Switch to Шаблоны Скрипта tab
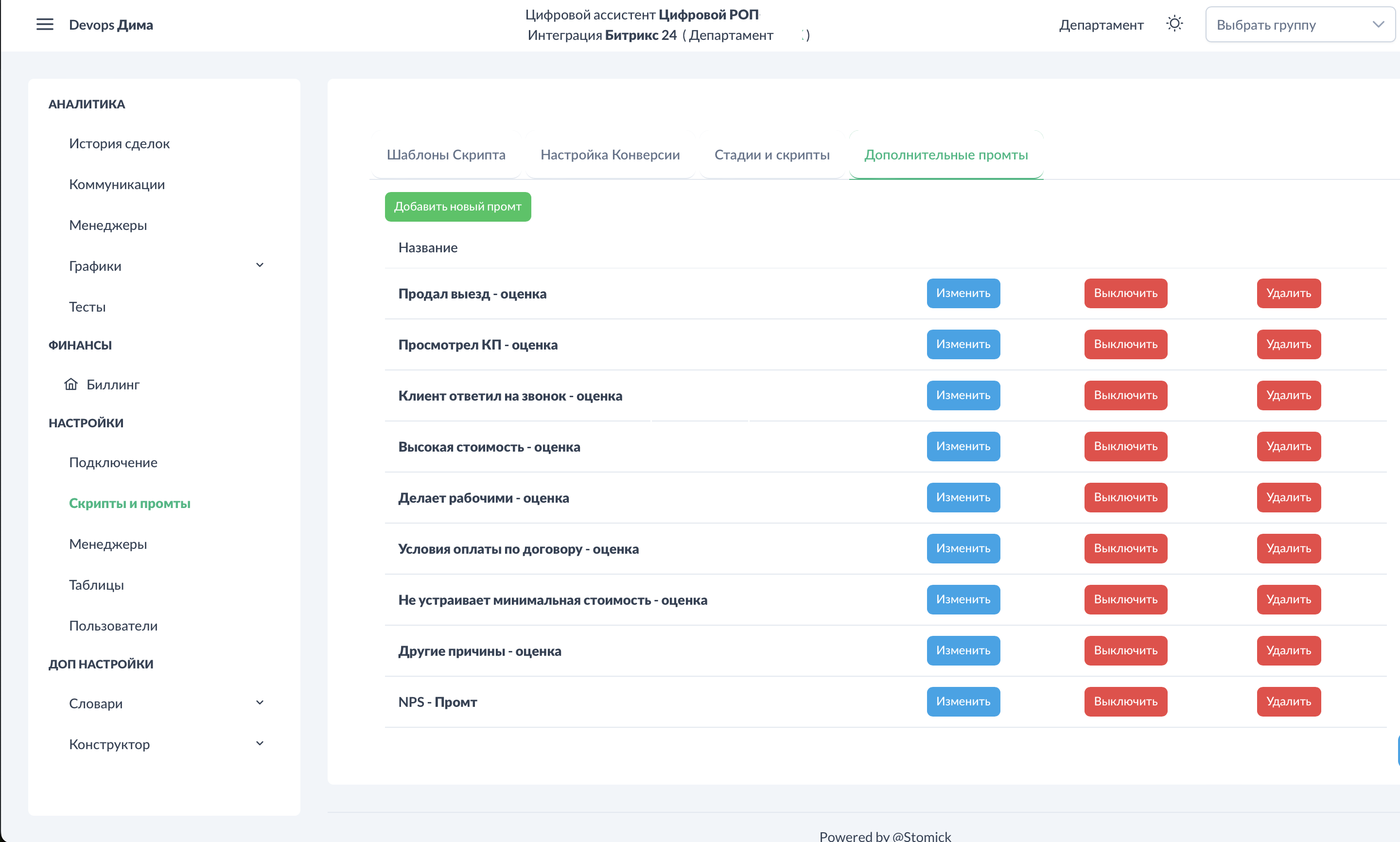This screenshot has width=1400, height=842. point(446,154)
